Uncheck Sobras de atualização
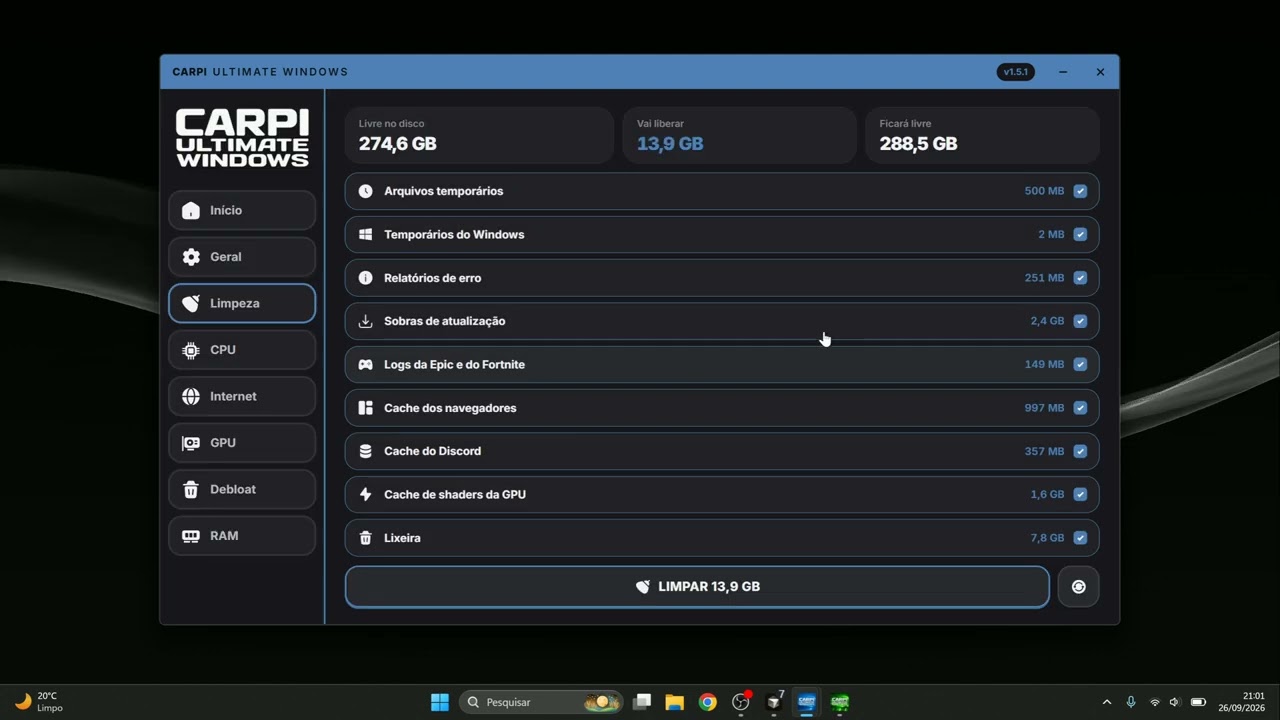 [x=1080, y=321]
